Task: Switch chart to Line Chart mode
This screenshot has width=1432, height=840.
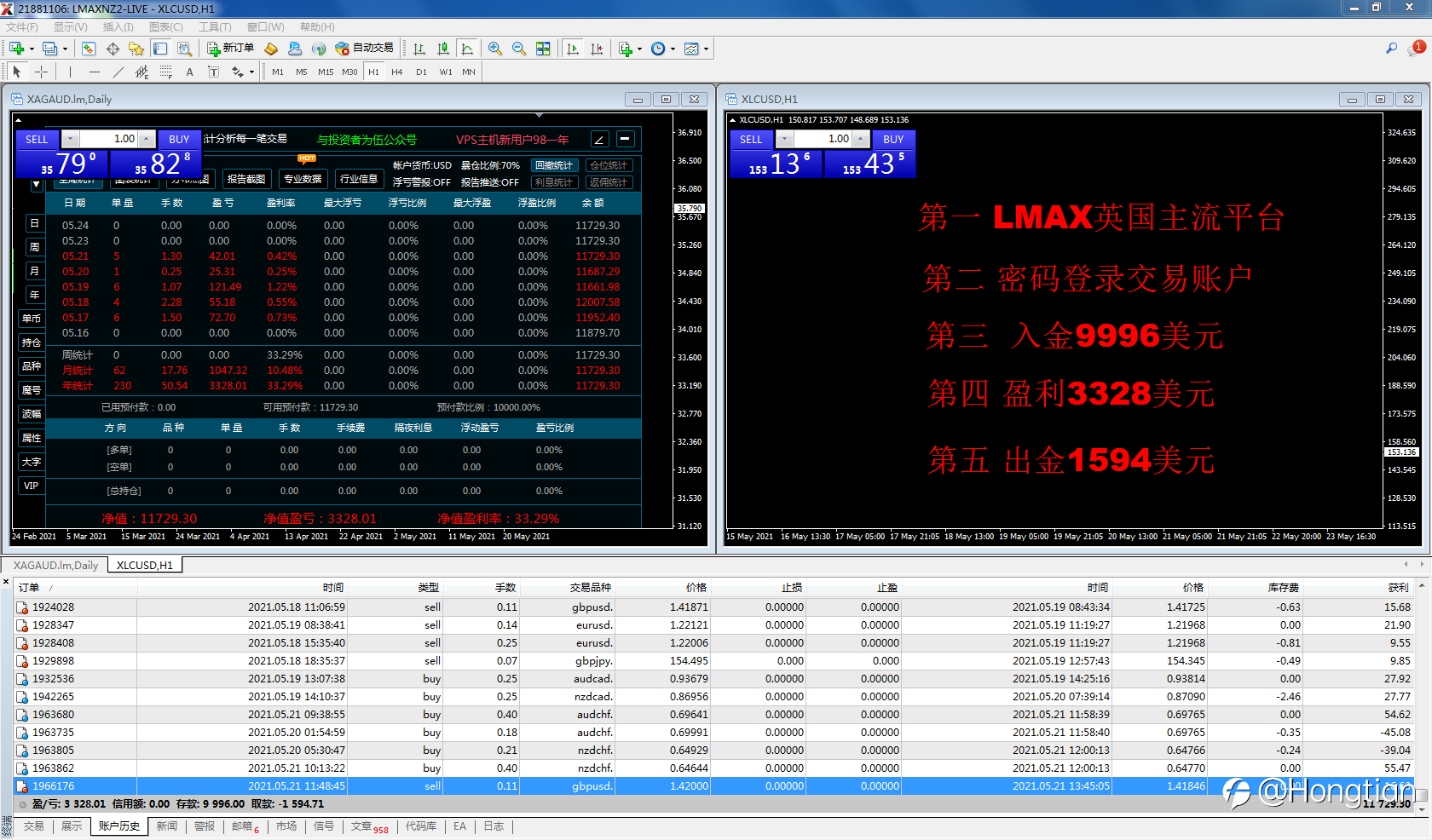Action: click(x=467, y=49)
